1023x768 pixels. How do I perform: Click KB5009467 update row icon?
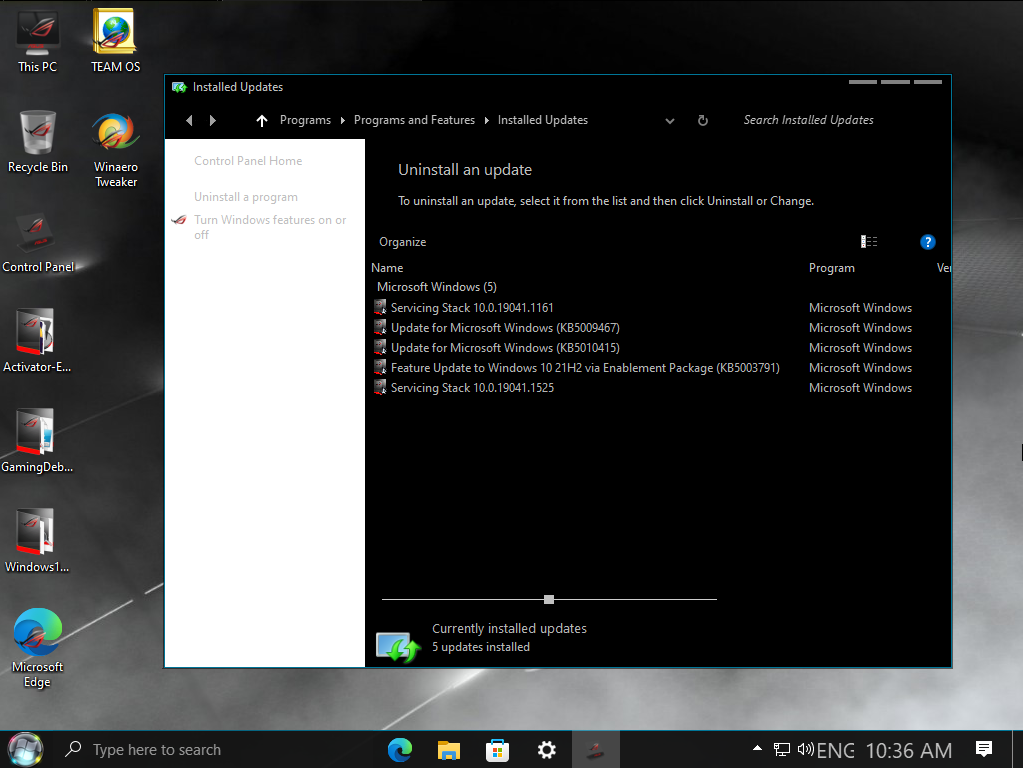tap(380, 328)
